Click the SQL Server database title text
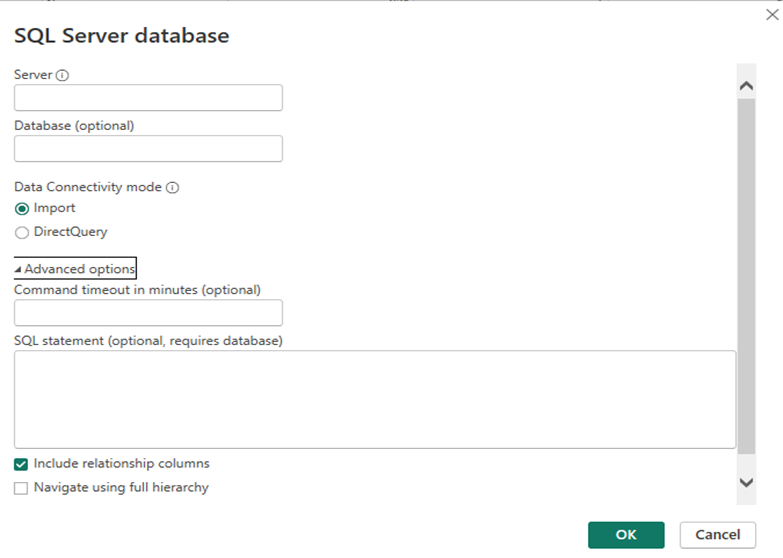Screen dimensions: 783x558 click(x=122, y=36)
